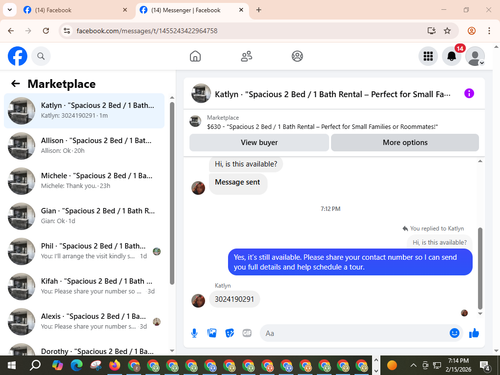The width and height of the screenshot is (500, 375).
Task: Send a thumbs-up like
Action: click(x=474, y=333)
